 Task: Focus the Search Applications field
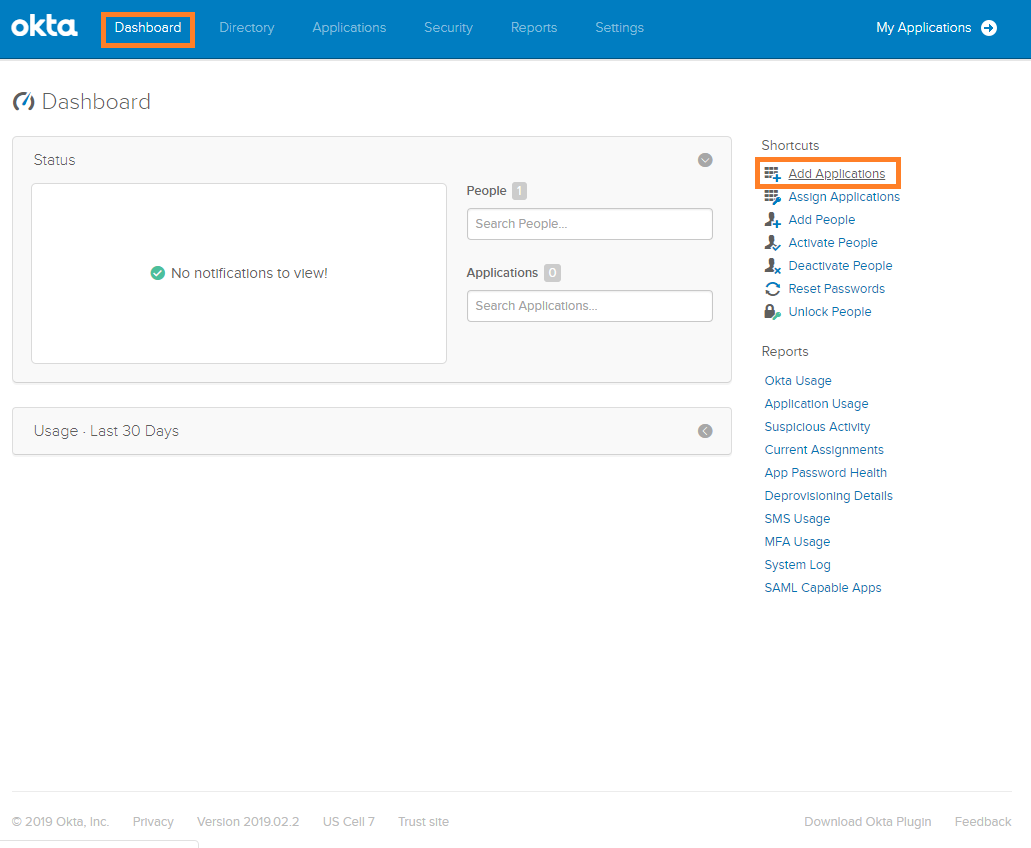(589, 306)
